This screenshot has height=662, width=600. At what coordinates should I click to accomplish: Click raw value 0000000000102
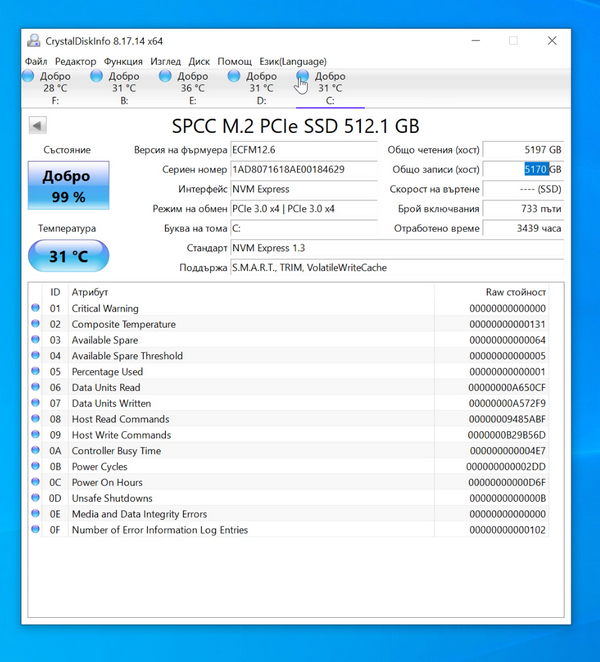[507, 530]
